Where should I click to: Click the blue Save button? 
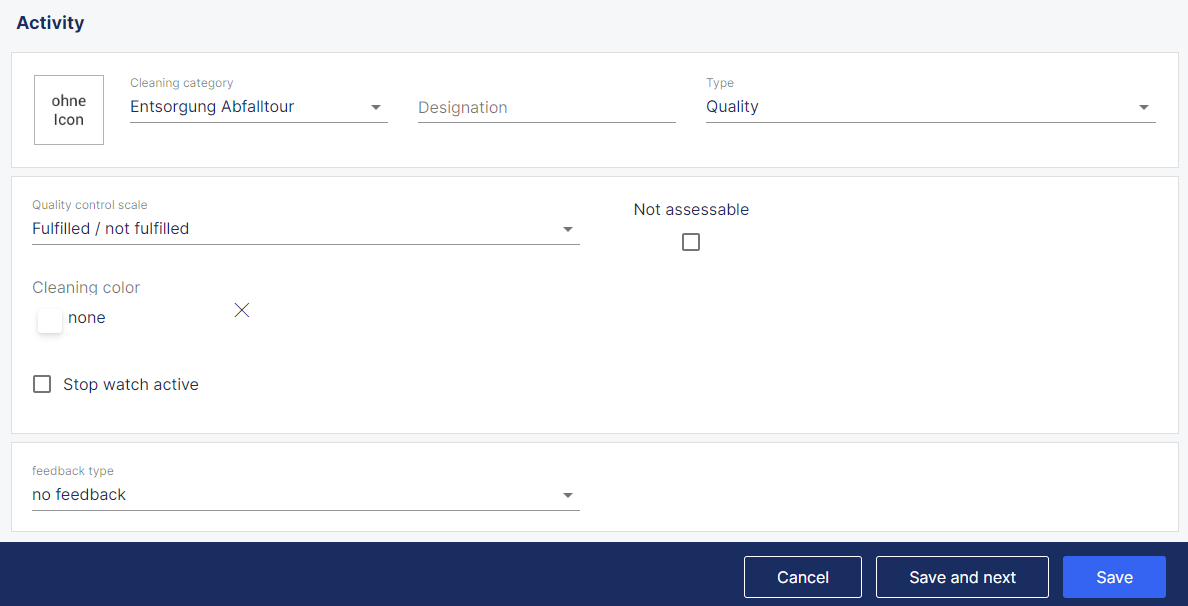click(x=1114, y=577)
